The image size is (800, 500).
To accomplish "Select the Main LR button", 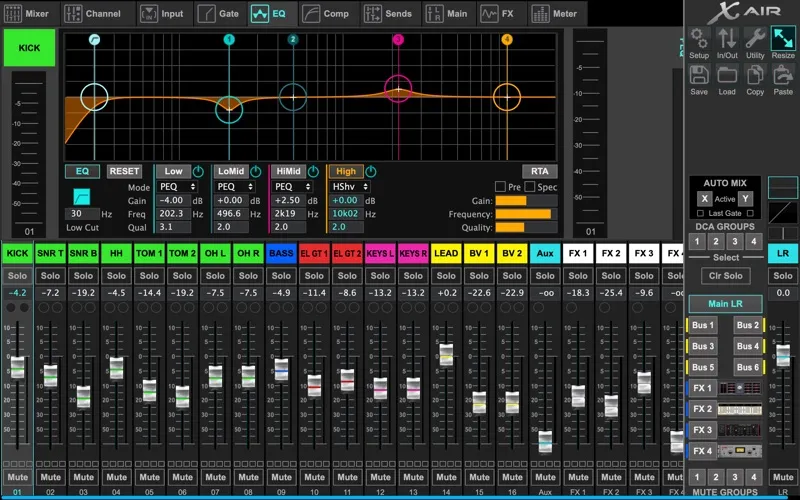I will [x=726, y=304].
